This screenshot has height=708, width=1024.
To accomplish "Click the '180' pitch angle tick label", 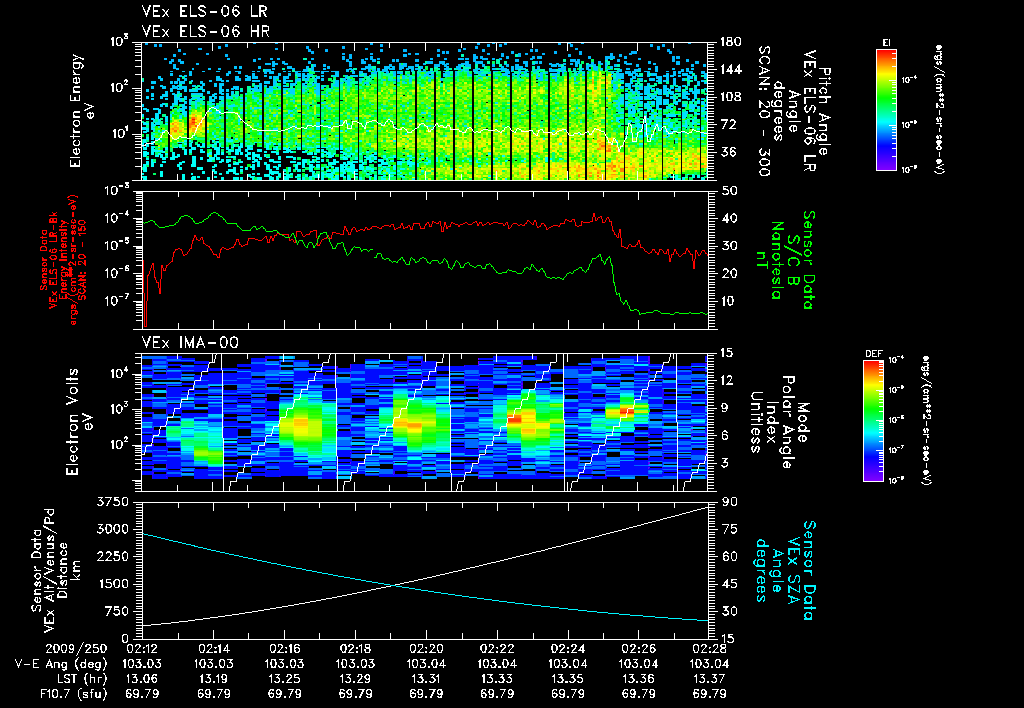I will pos(730,42).
